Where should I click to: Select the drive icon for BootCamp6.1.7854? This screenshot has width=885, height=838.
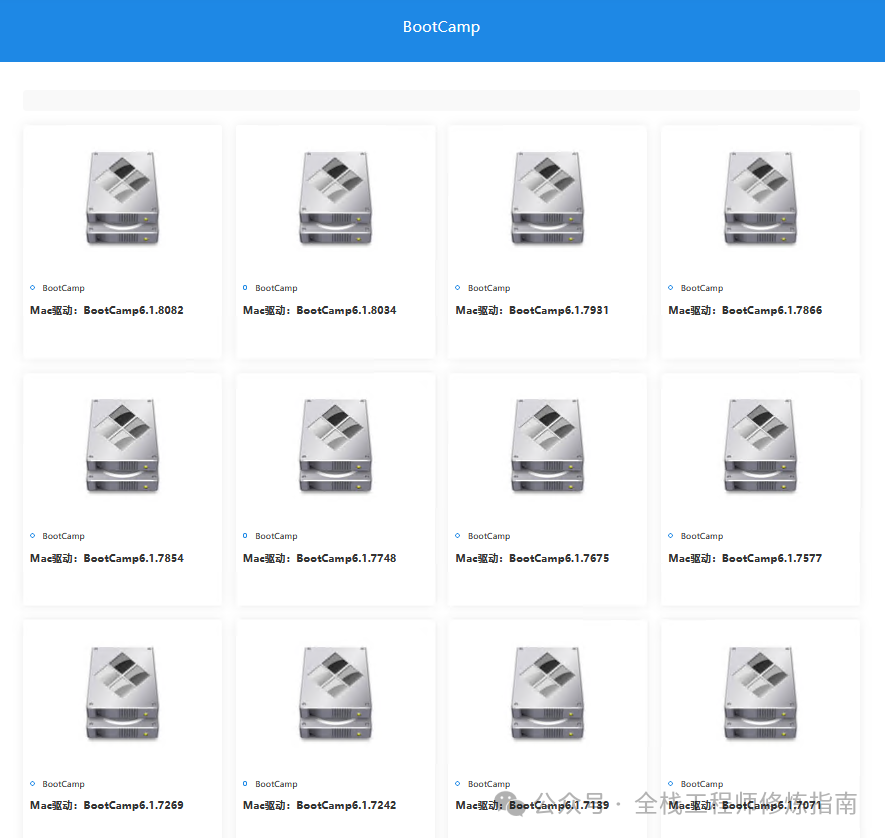pyautogui.click(x=122, y=445)
